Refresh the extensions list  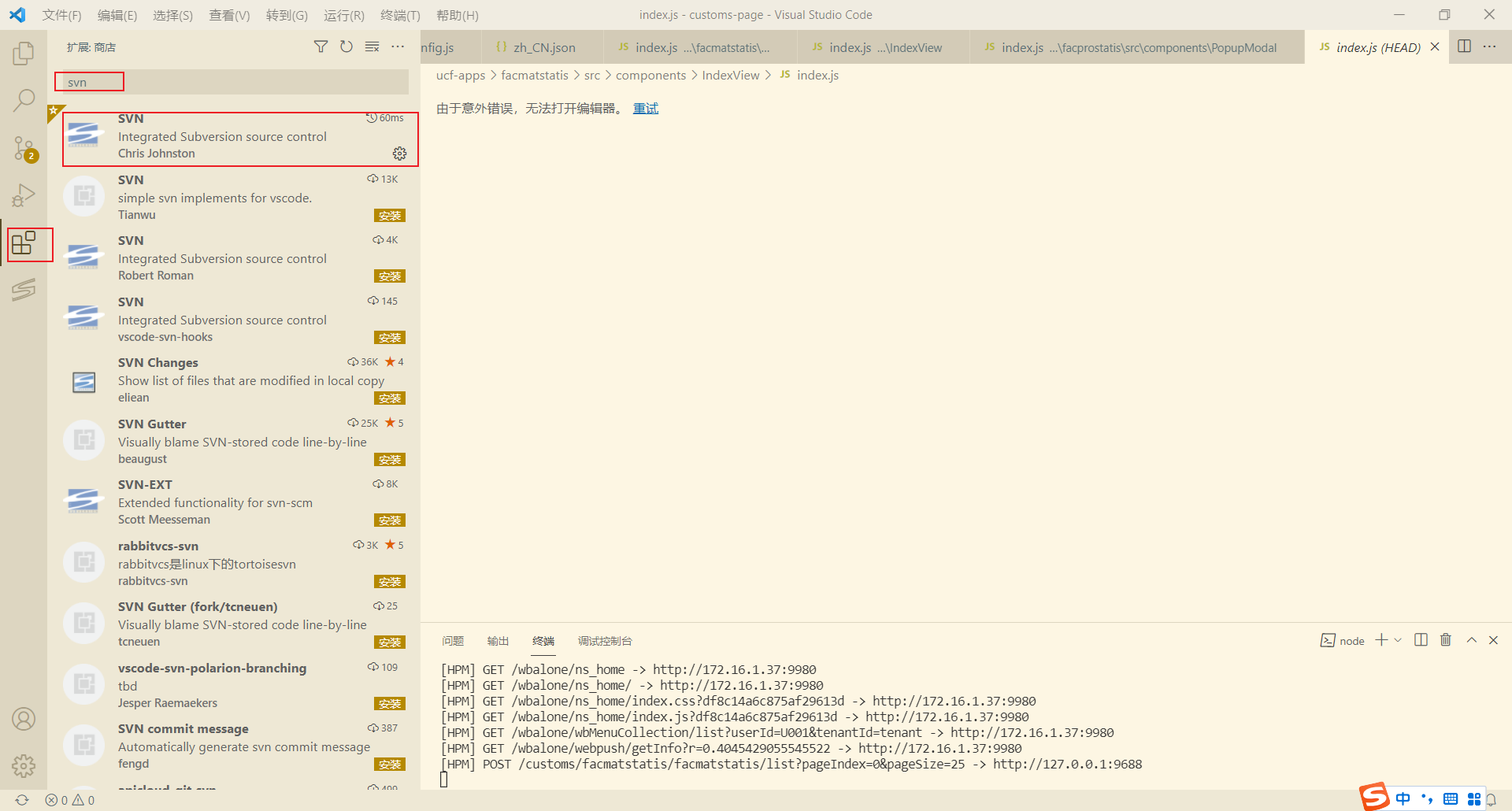(x=346, y=47)
